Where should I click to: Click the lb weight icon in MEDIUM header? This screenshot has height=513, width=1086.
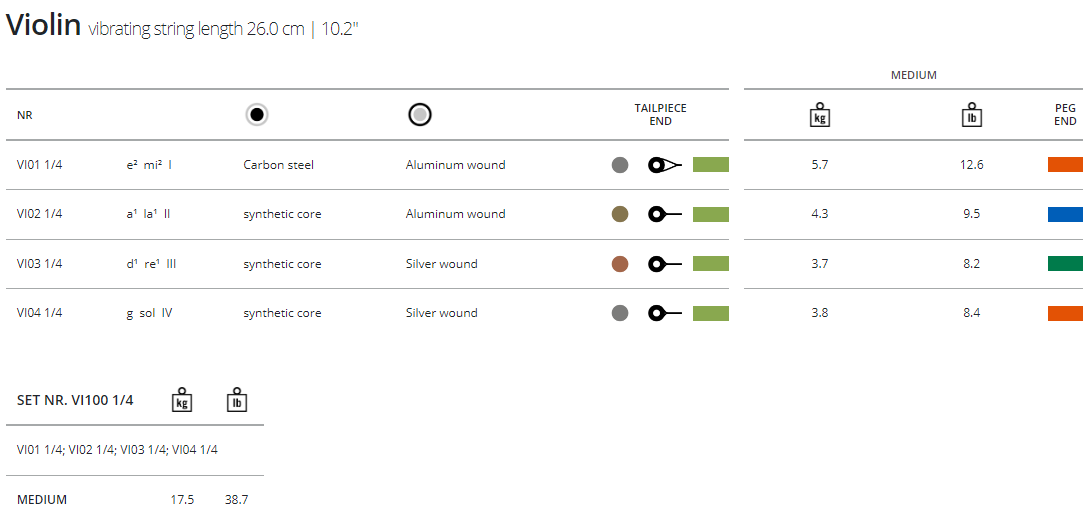click(972, 116)
